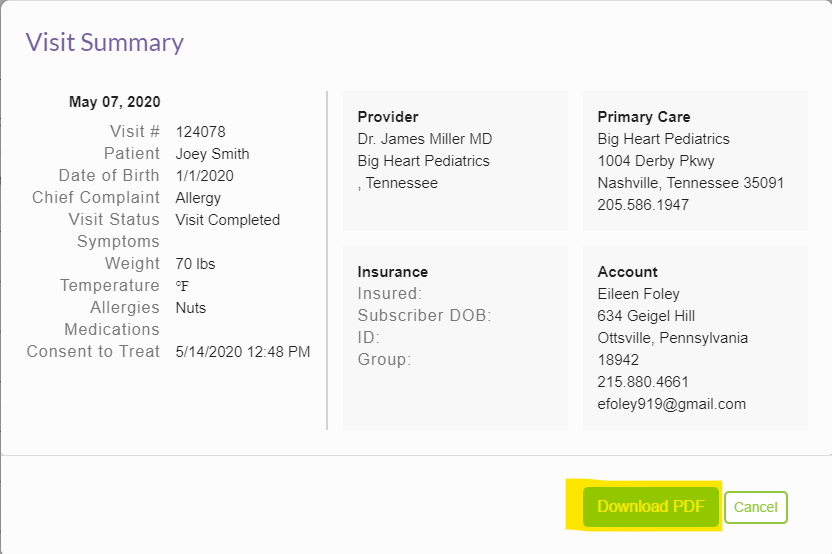The image size is (832, 554).
Task: Select patient name Joey Smith
Action: coord(212,154)
